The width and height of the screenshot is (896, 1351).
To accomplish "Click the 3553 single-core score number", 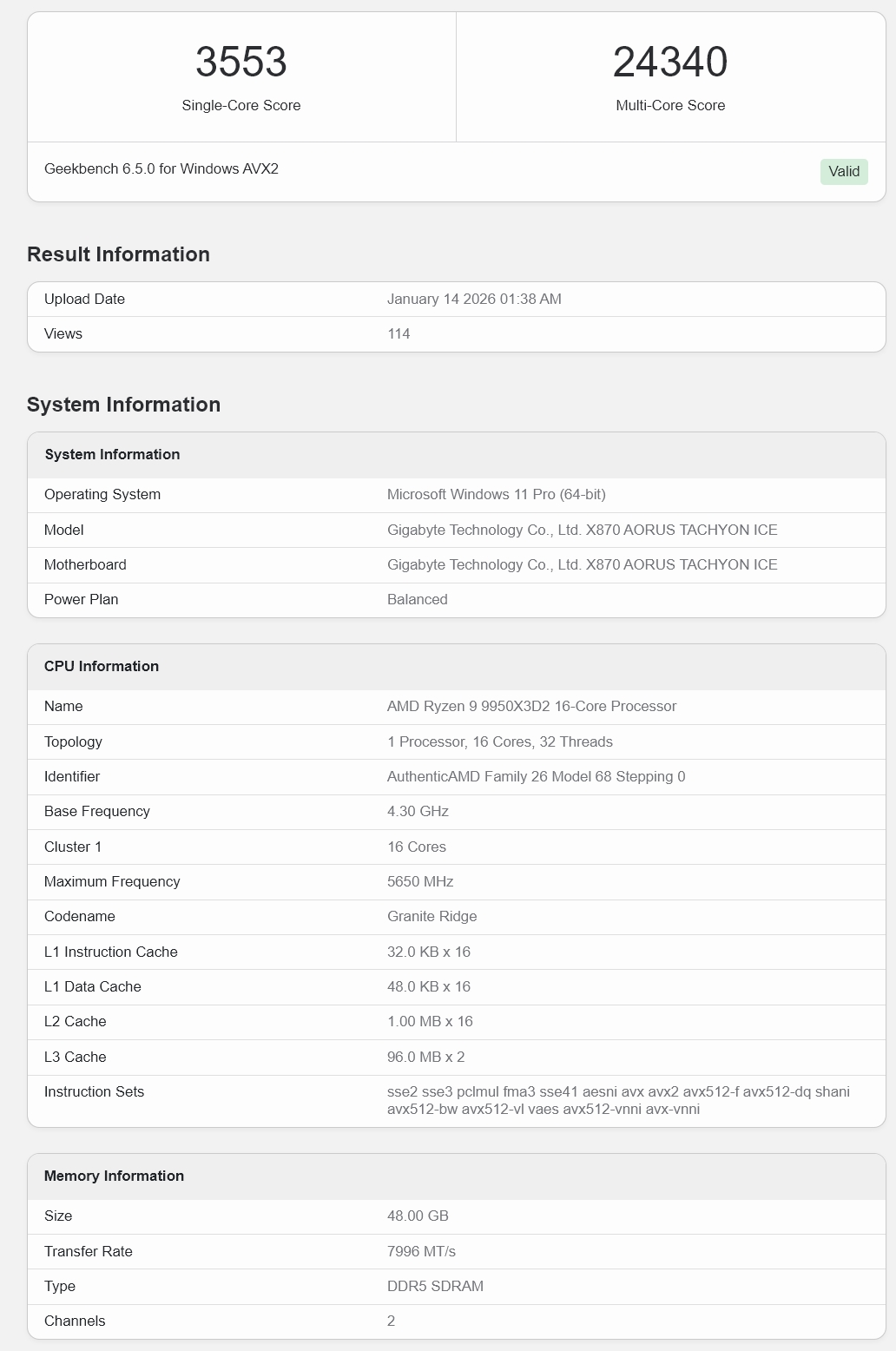I will tap(240, 62).
